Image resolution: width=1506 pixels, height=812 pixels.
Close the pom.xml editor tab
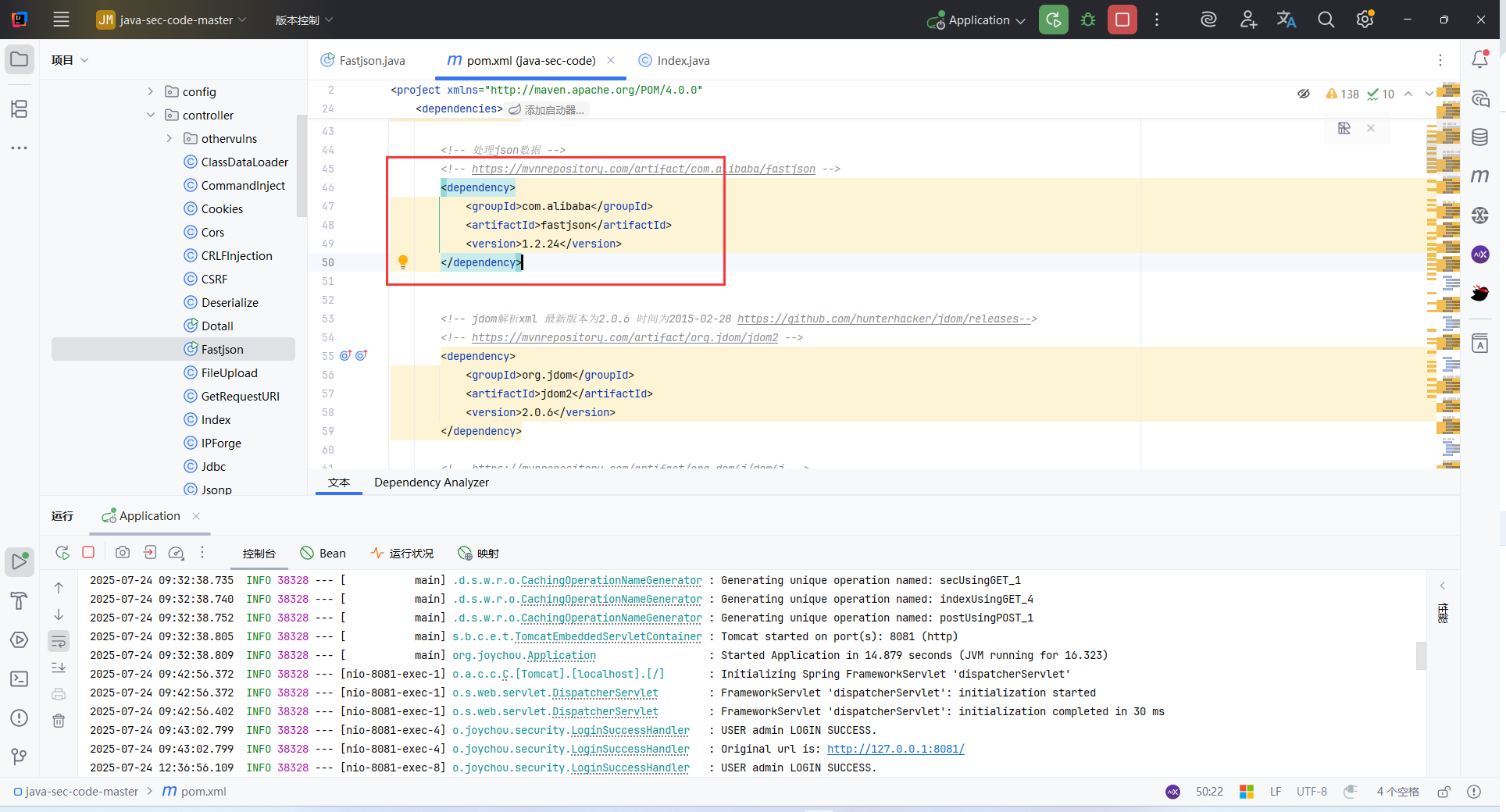(x=611, y=60)
